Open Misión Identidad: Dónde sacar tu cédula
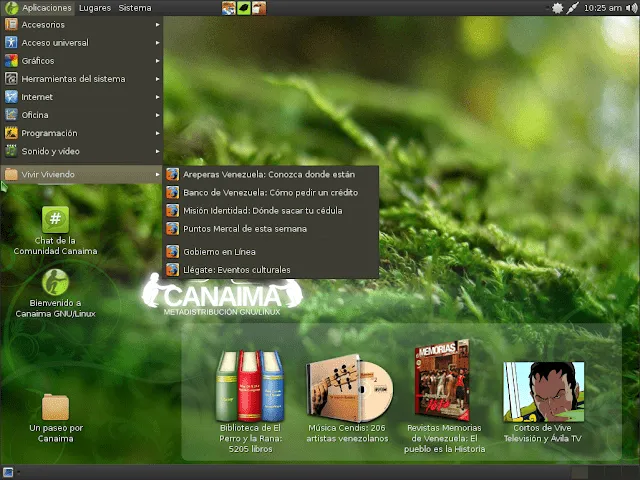 tap(271, 211)
